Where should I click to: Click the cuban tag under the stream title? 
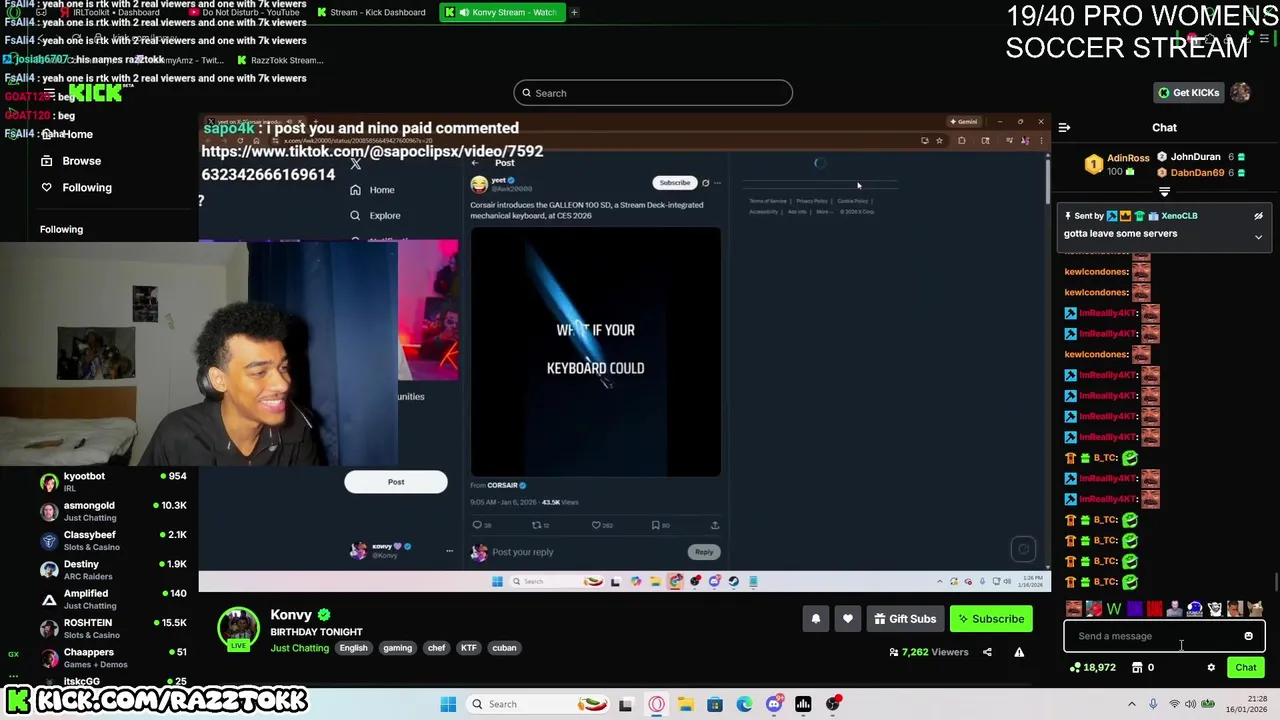pos(504,648)
